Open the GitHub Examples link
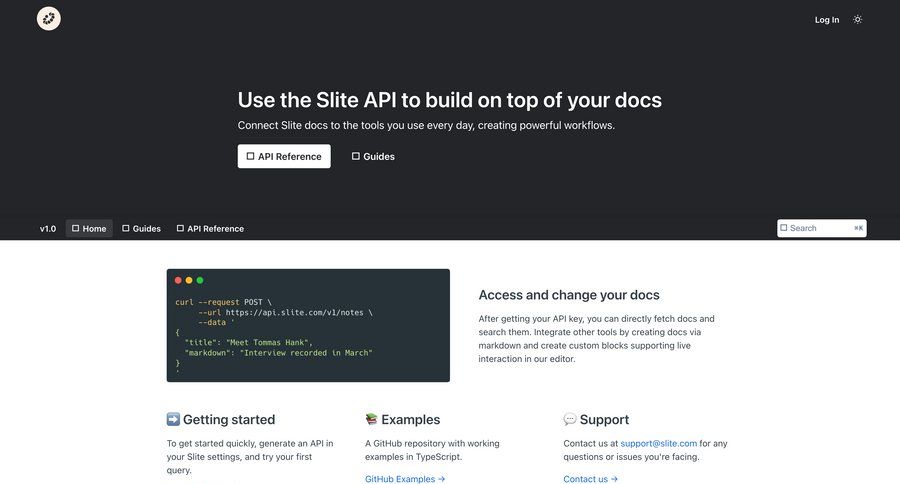The image size is (900, 484). [x=404, y=479]
